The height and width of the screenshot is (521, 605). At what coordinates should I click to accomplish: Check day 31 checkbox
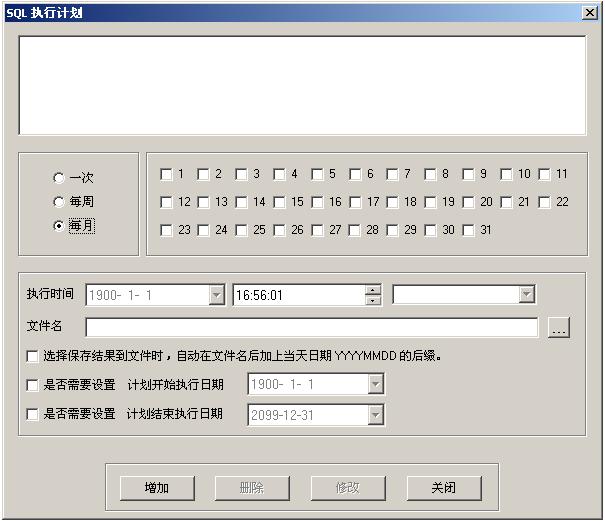click(468, 230)
